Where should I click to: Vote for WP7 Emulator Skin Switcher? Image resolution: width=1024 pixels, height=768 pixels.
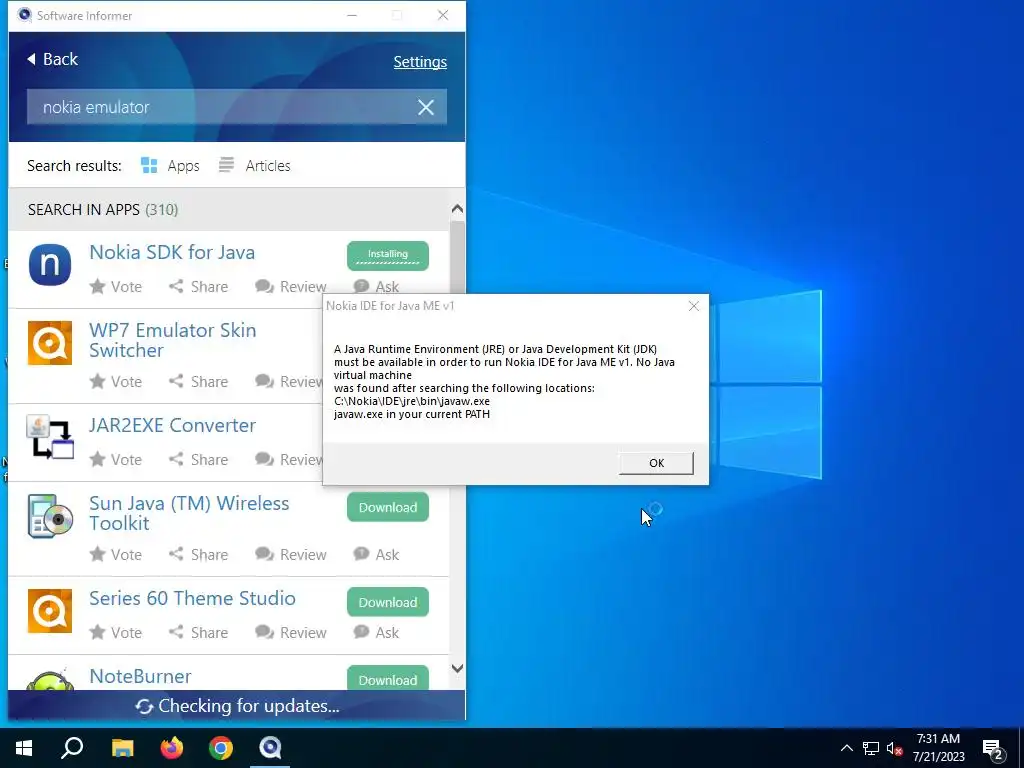click(116, 381)
